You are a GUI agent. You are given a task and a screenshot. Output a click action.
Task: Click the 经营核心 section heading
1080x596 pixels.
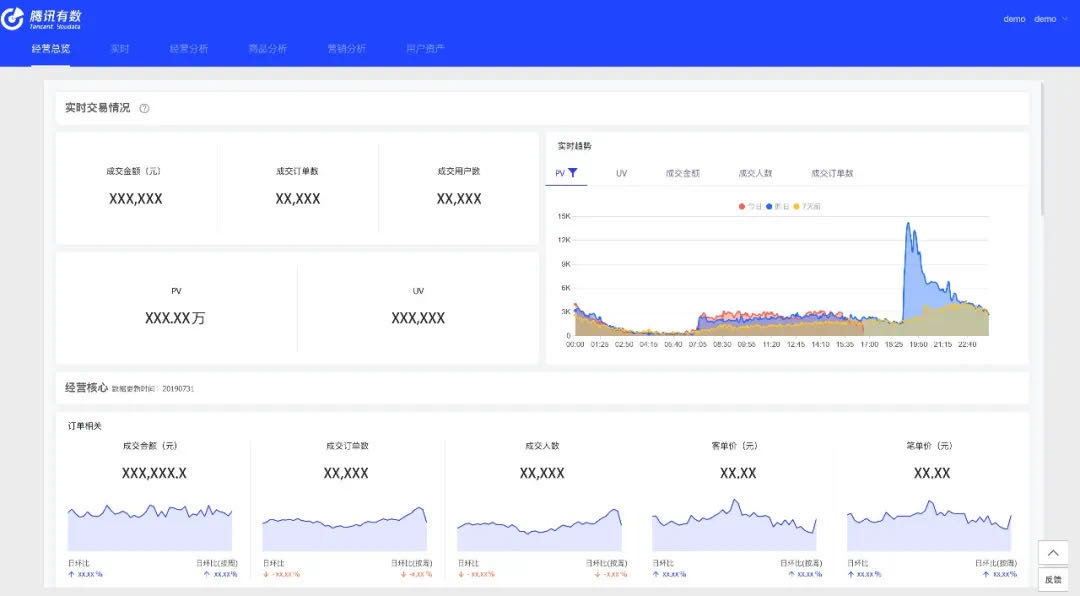click(x=86, y=388)
